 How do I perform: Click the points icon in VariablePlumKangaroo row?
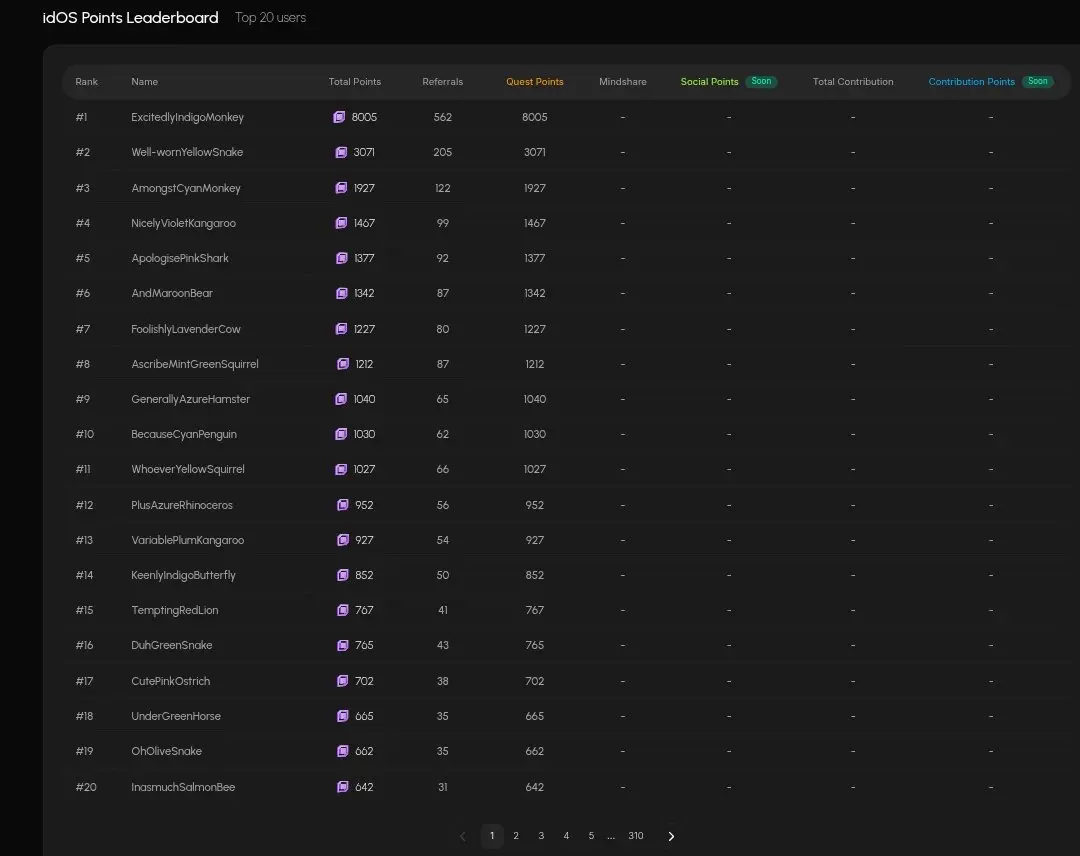click(343, 540)
